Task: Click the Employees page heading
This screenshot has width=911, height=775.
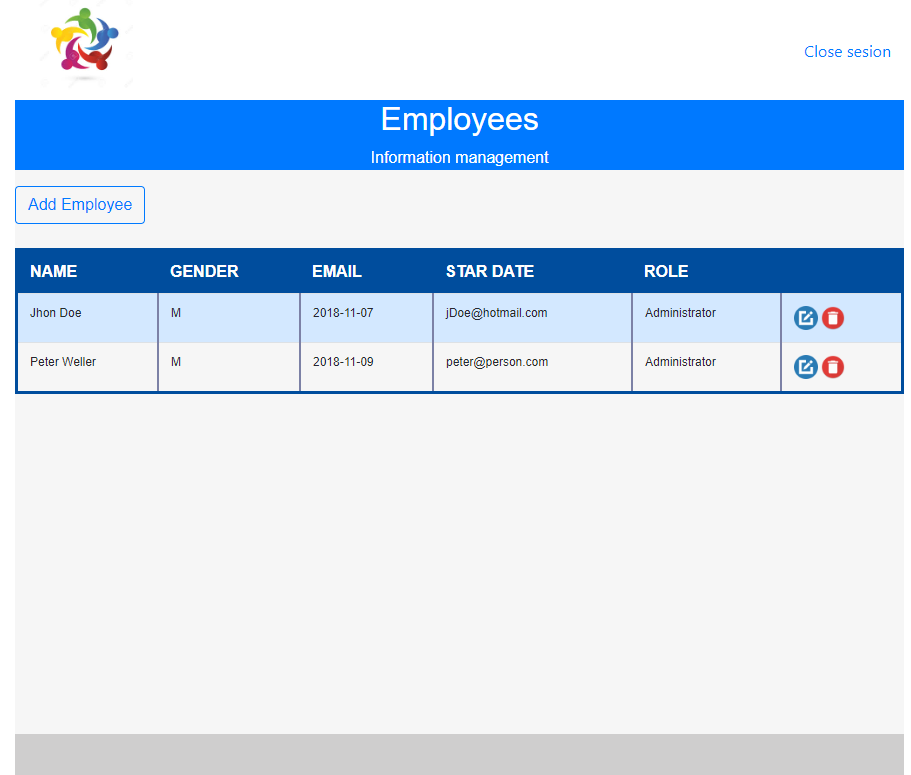Action: pos(459,119)
